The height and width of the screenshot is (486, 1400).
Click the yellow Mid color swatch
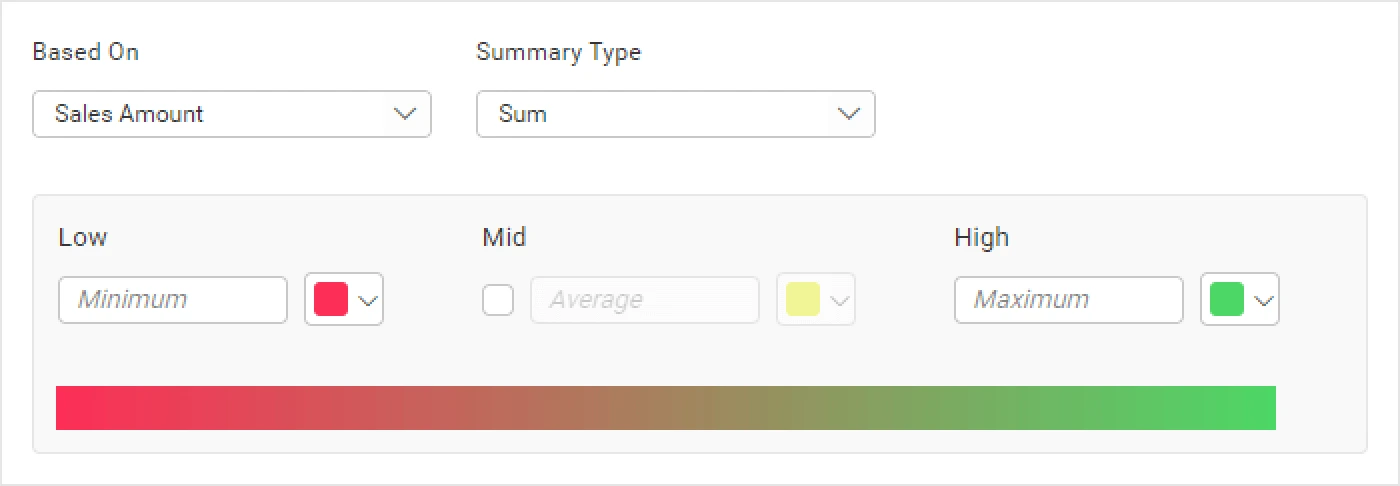pyautogui.click(x=803, y=300)
